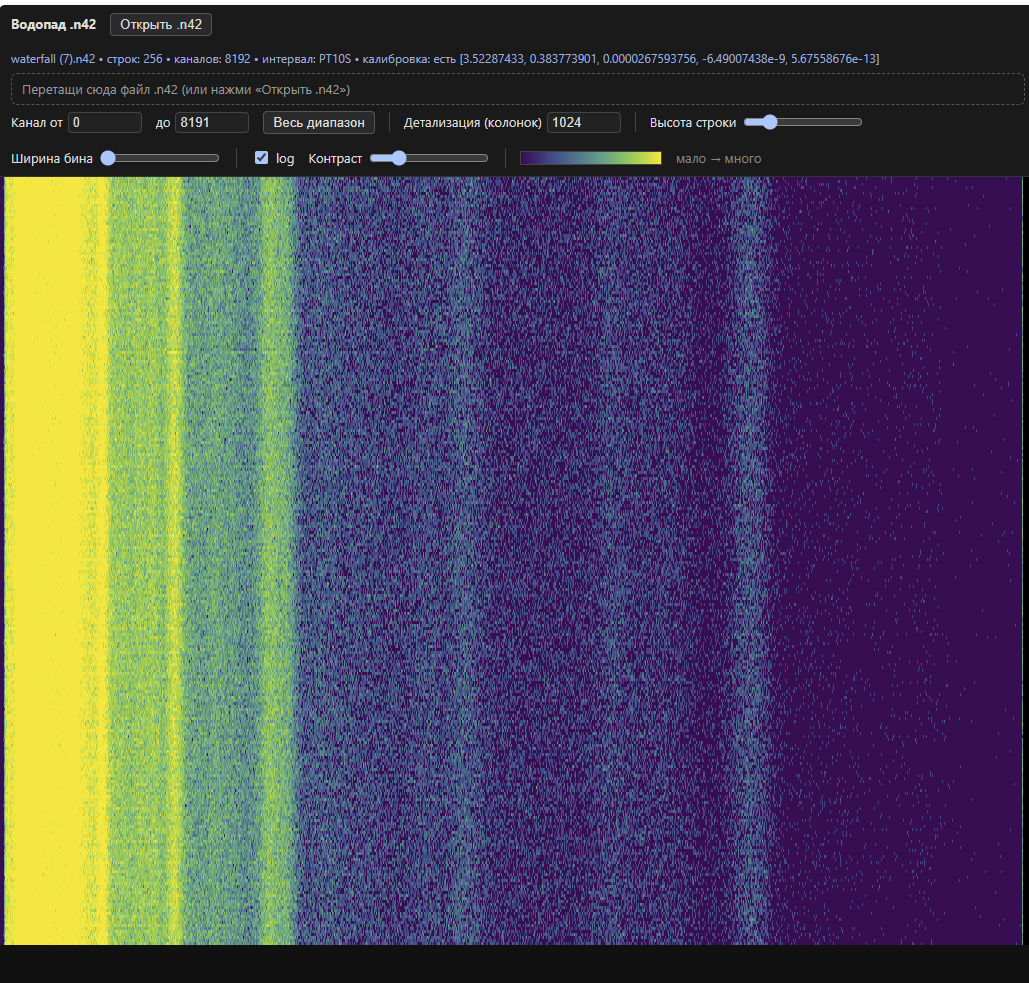Click the "Высота строки" slider handle
Image resolution: width=1029 pixels, height=983 pixels.
pyautogui.click(x=769, y=122)
